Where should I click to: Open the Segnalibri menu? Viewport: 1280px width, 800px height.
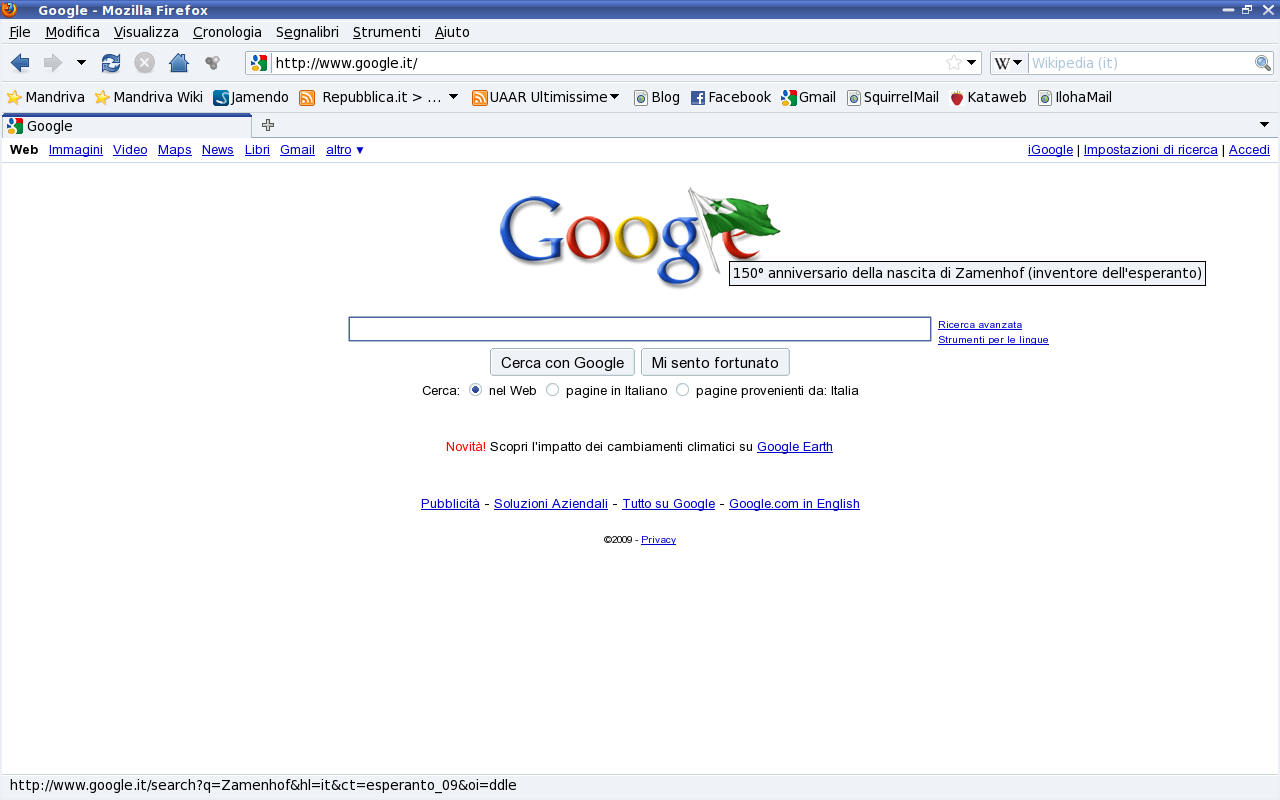click(x=307, y=32)
